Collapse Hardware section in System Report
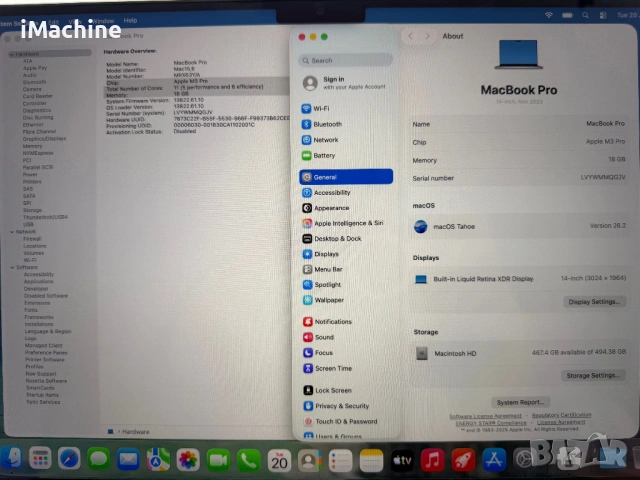The width and height of the screenshot is (640, 480). coord(12,54)
